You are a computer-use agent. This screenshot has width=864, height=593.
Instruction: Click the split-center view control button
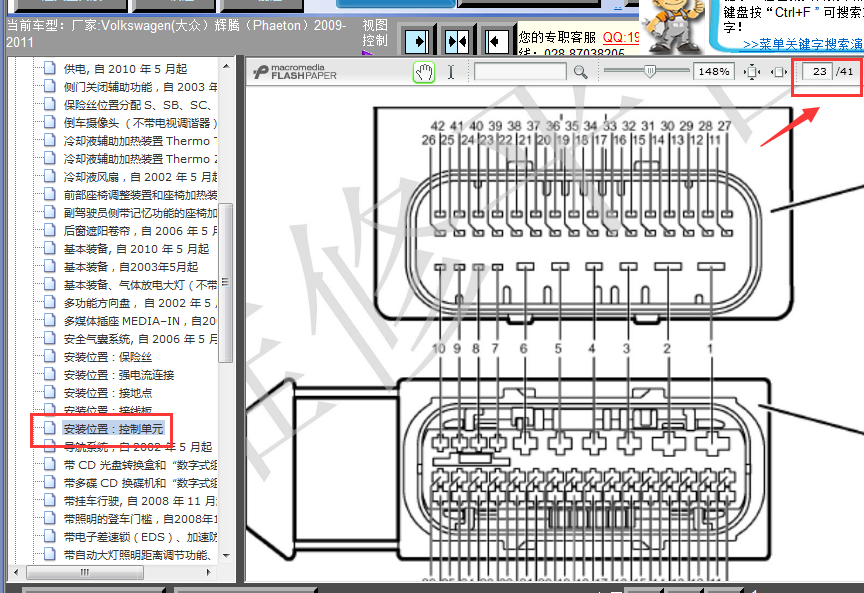(x=457, y=41)
